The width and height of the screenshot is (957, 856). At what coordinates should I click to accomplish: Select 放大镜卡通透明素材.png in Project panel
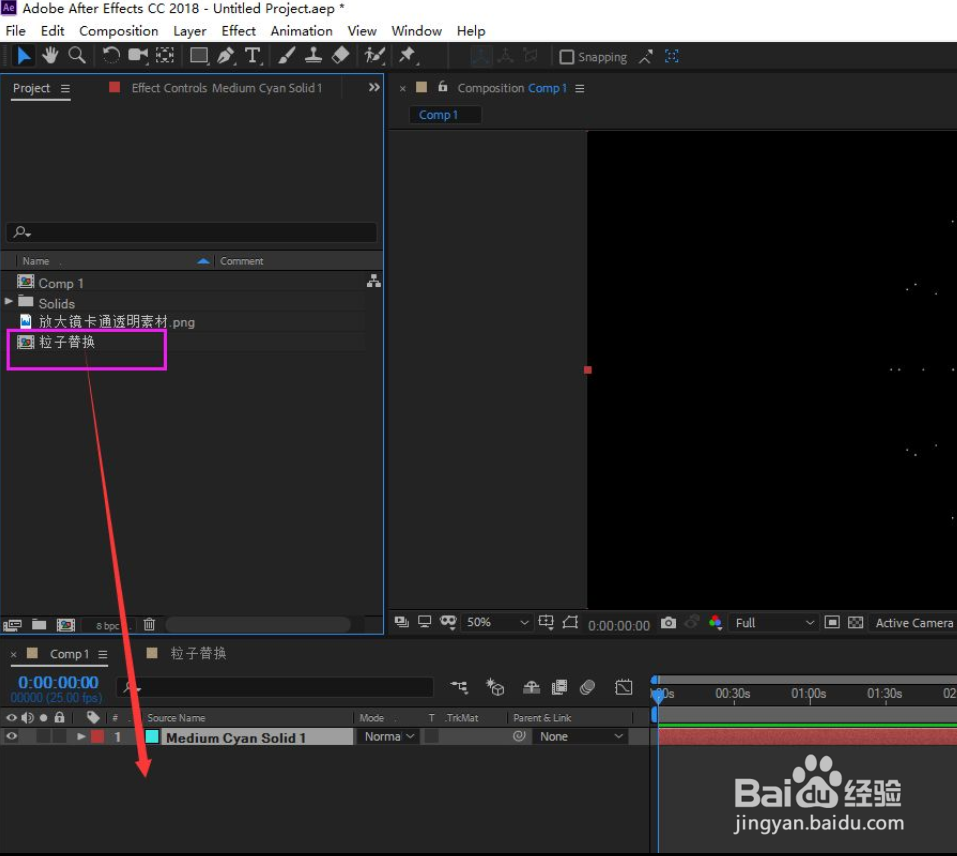tap(117, 322)
